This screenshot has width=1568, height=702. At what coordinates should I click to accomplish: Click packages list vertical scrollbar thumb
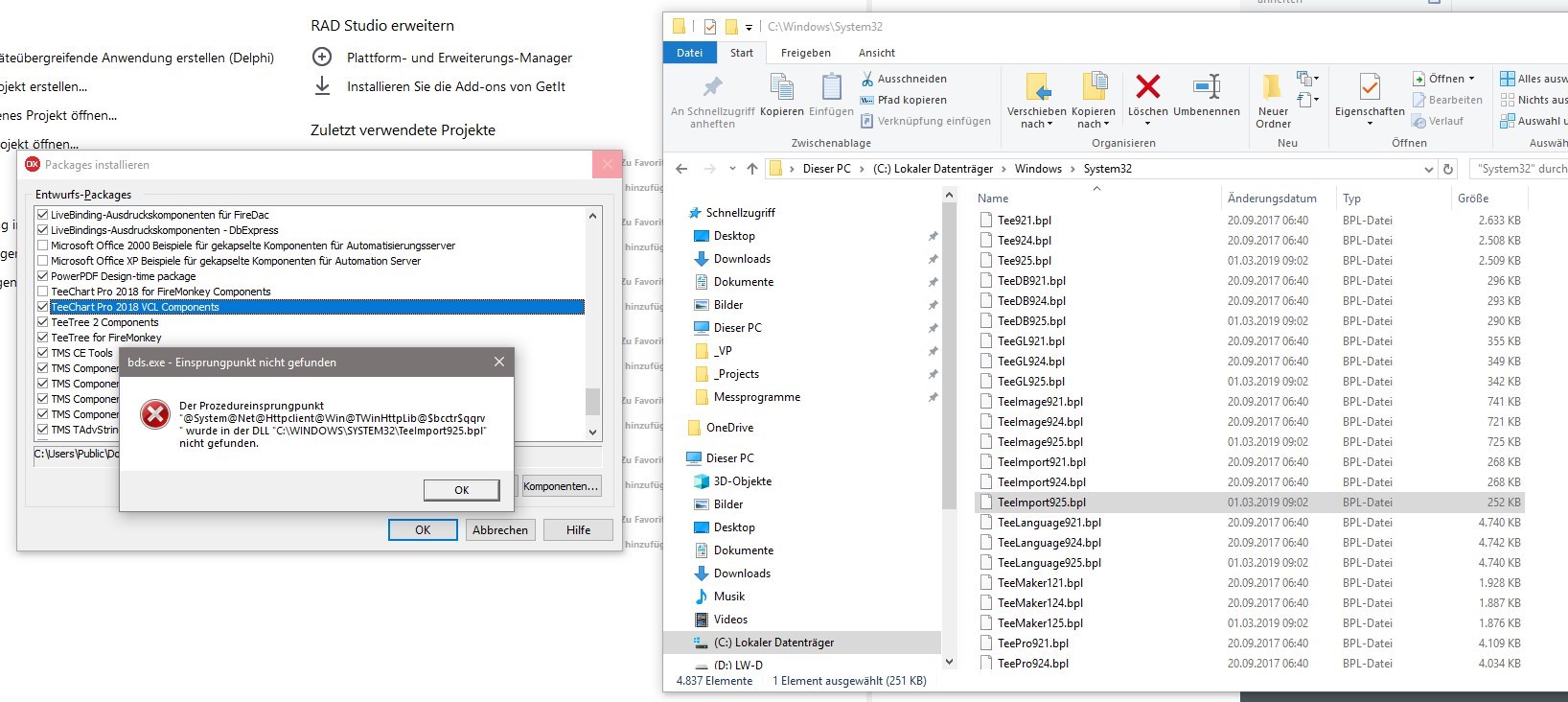coord(592,401)
